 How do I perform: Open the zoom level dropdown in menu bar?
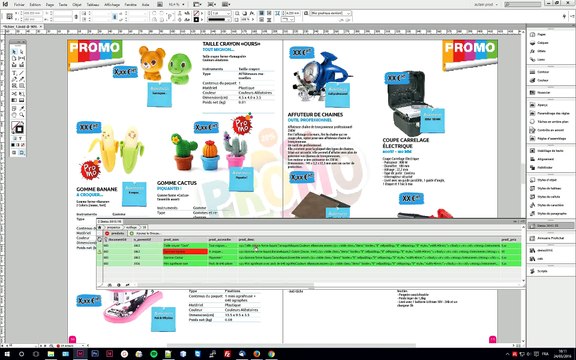pos(177,5)
